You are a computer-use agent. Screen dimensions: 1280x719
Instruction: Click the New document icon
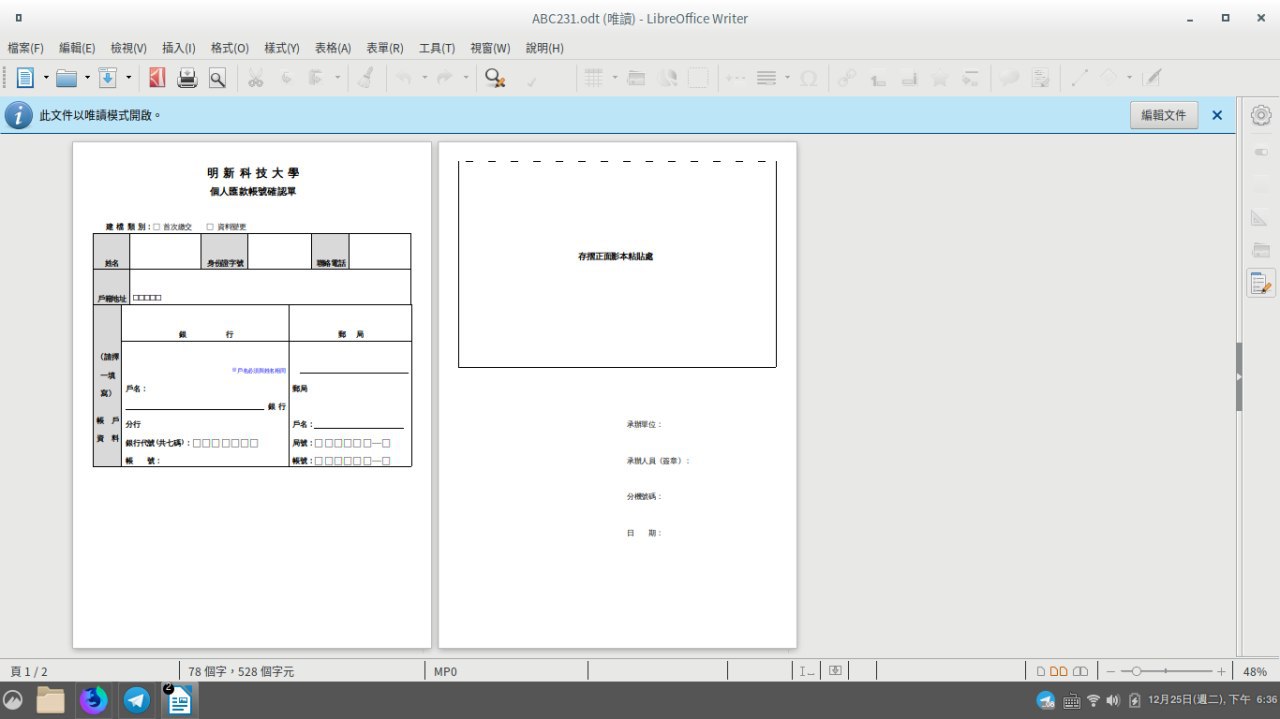coord(25,78)
